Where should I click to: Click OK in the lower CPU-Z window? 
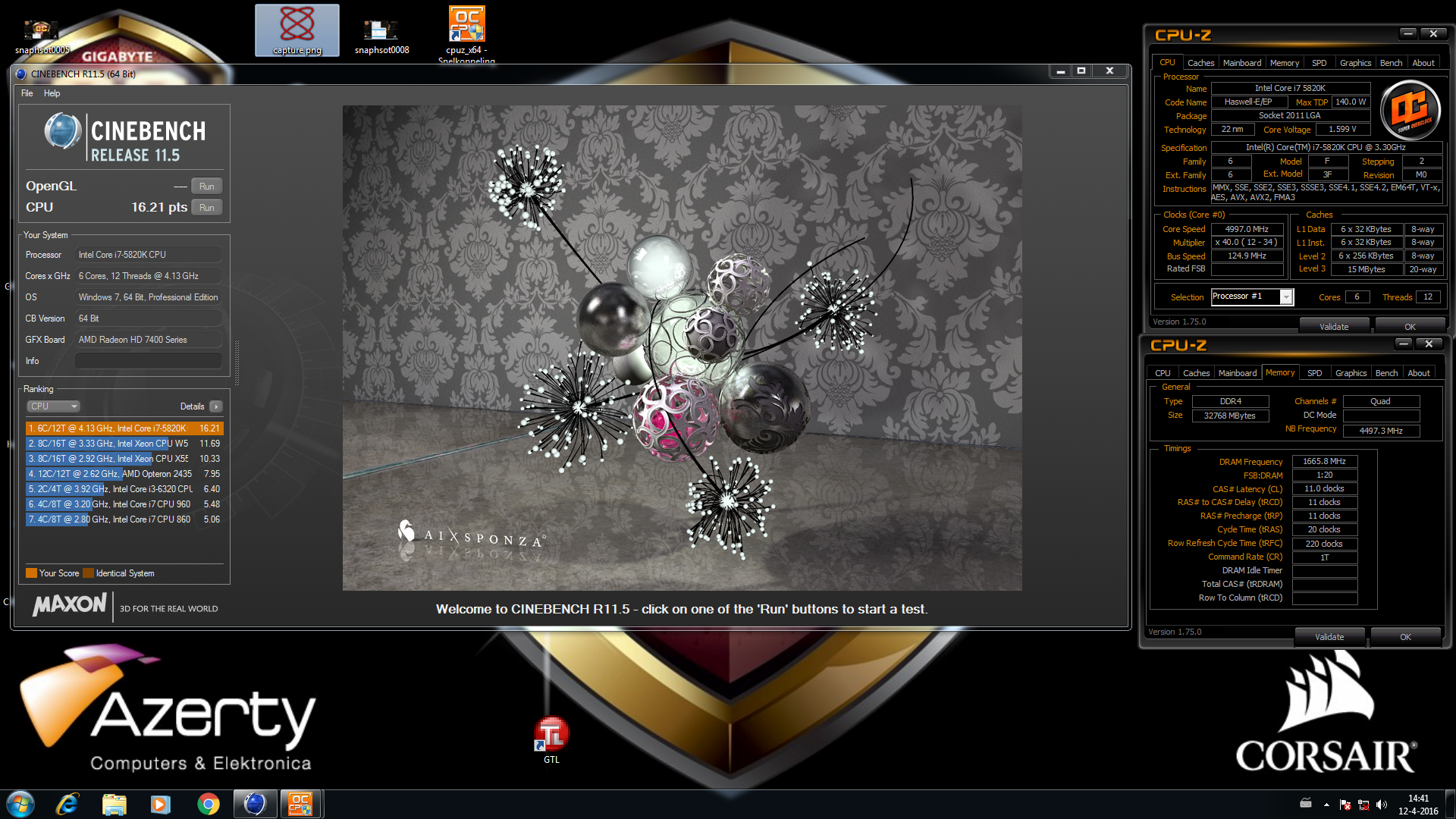(1405, 637)
